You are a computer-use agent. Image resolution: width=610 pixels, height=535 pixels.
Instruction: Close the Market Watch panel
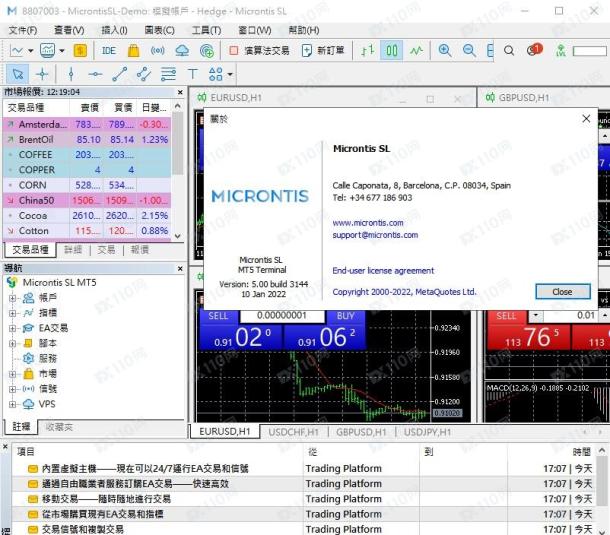click(180, 92)
